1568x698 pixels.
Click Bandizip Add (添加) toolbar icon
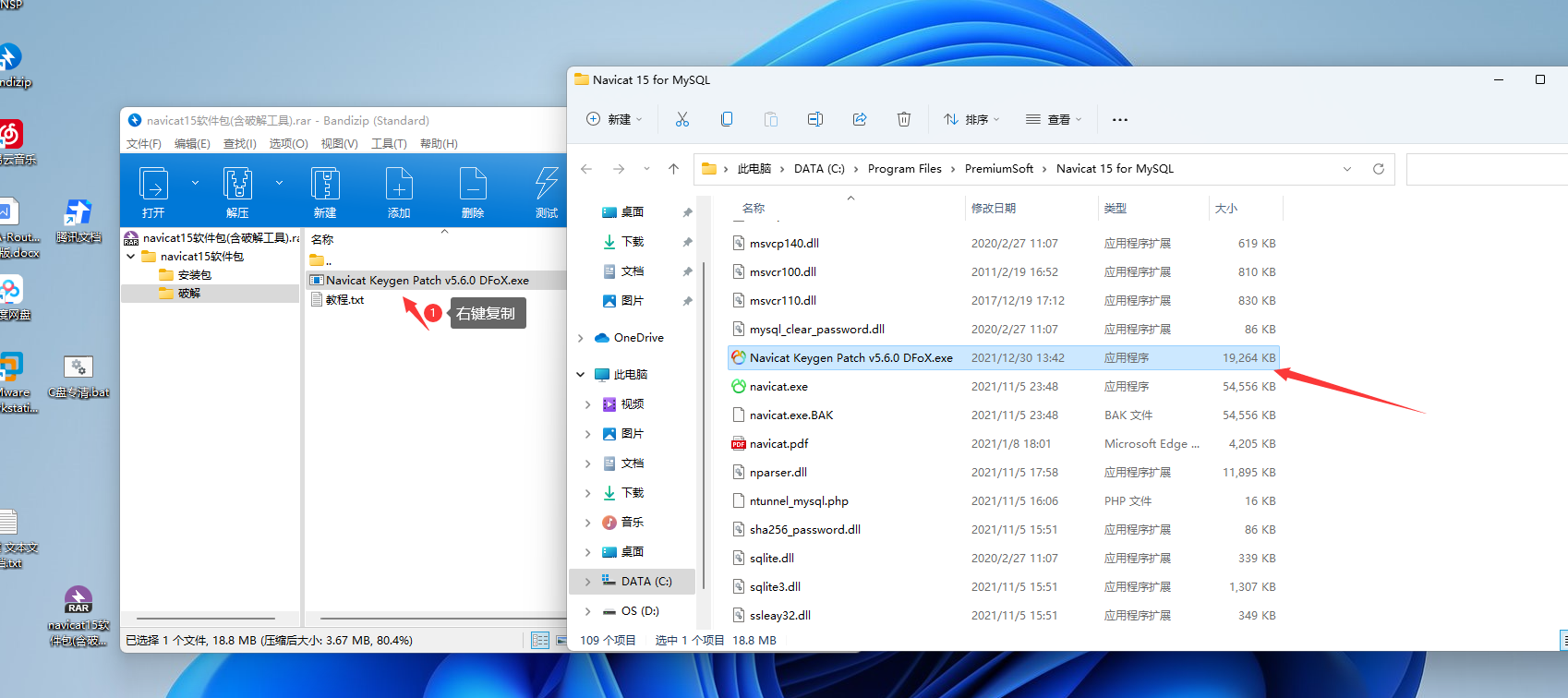pyautogui.click(x=399, y=192)
